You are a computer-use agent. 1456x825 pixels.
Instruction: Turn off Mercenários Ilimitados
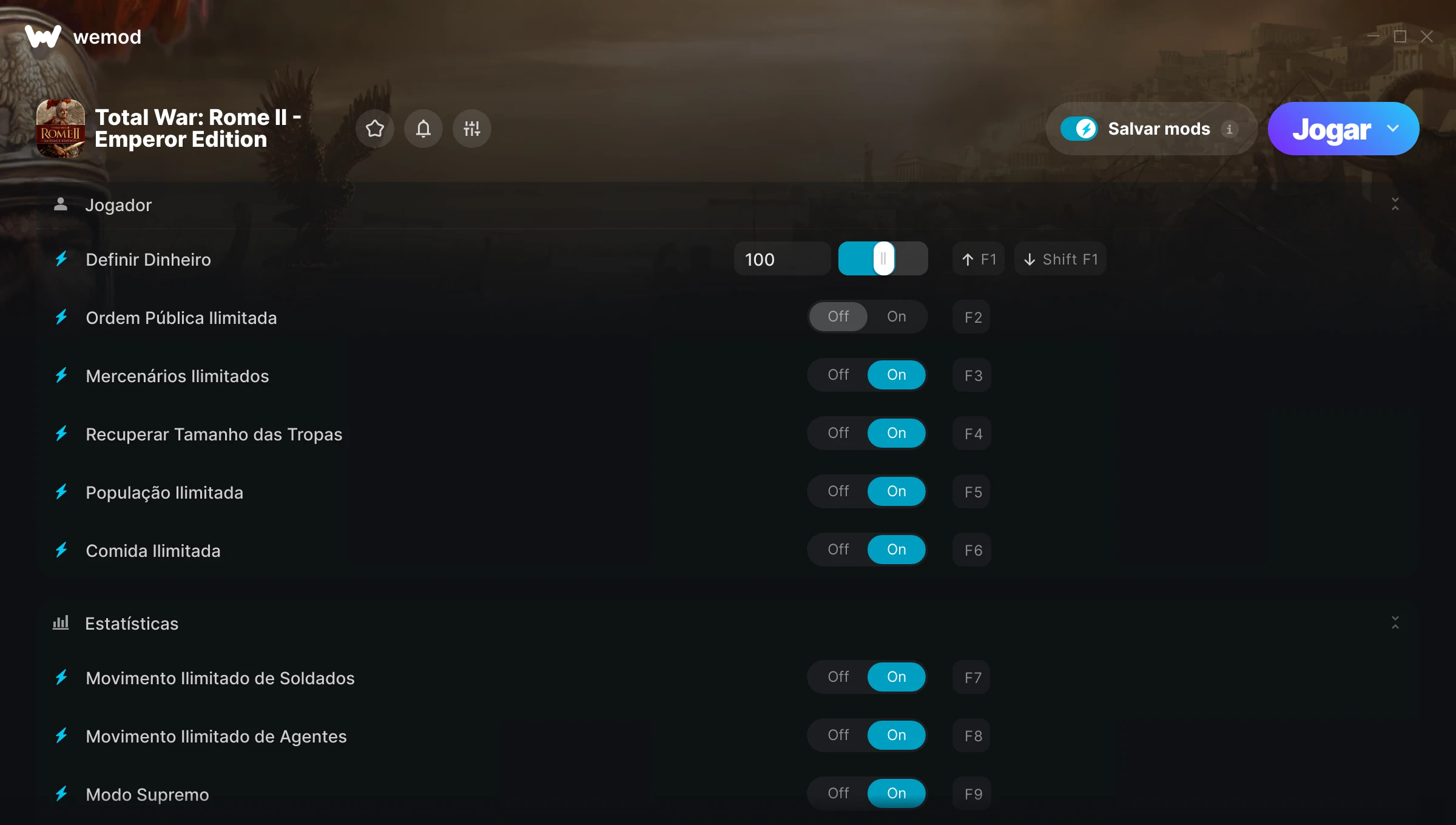point(838,375)
